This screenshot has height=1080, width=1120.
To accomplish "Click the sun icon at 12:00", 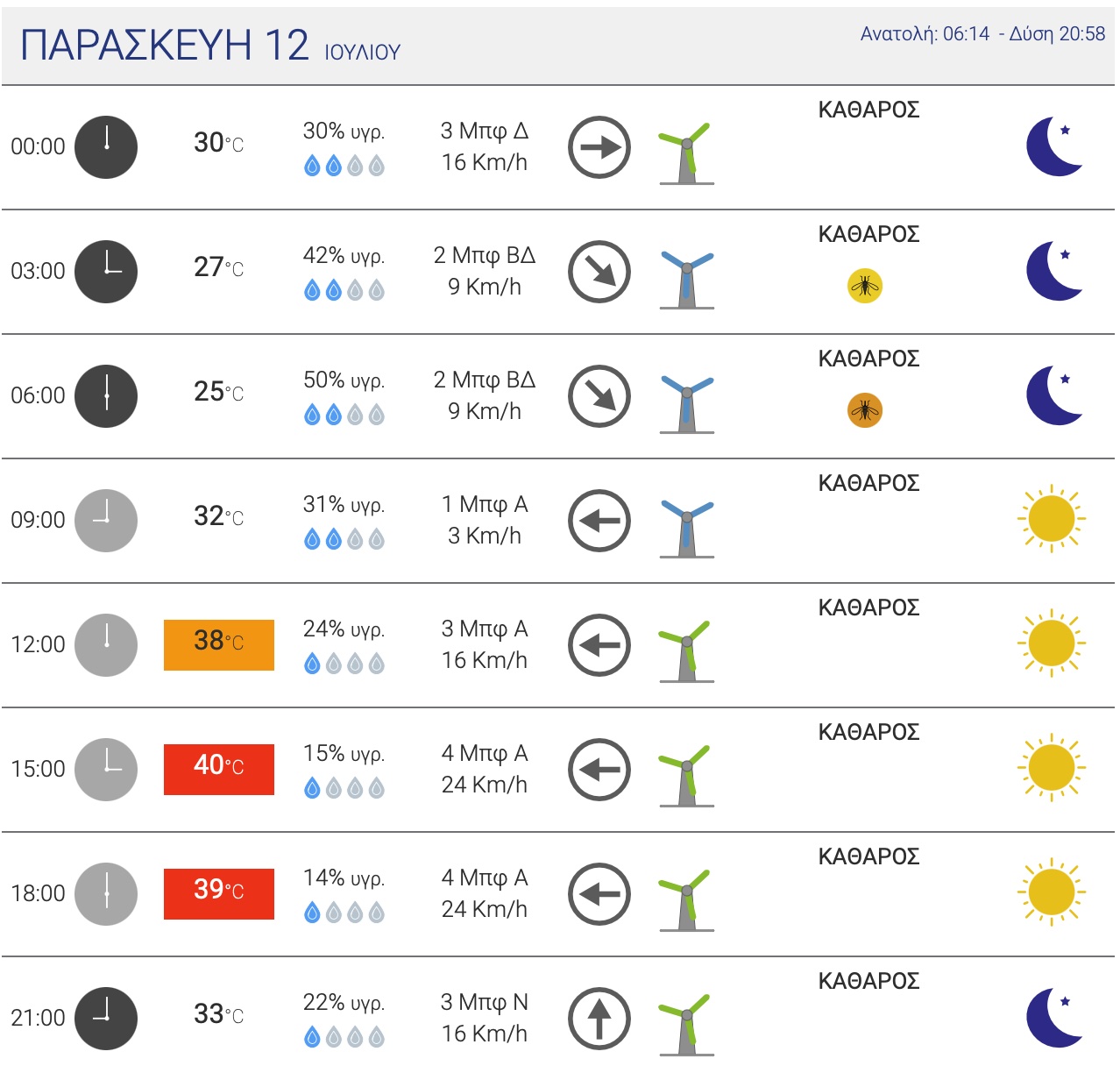I will pyautogui.click(x=1052, y=643).
